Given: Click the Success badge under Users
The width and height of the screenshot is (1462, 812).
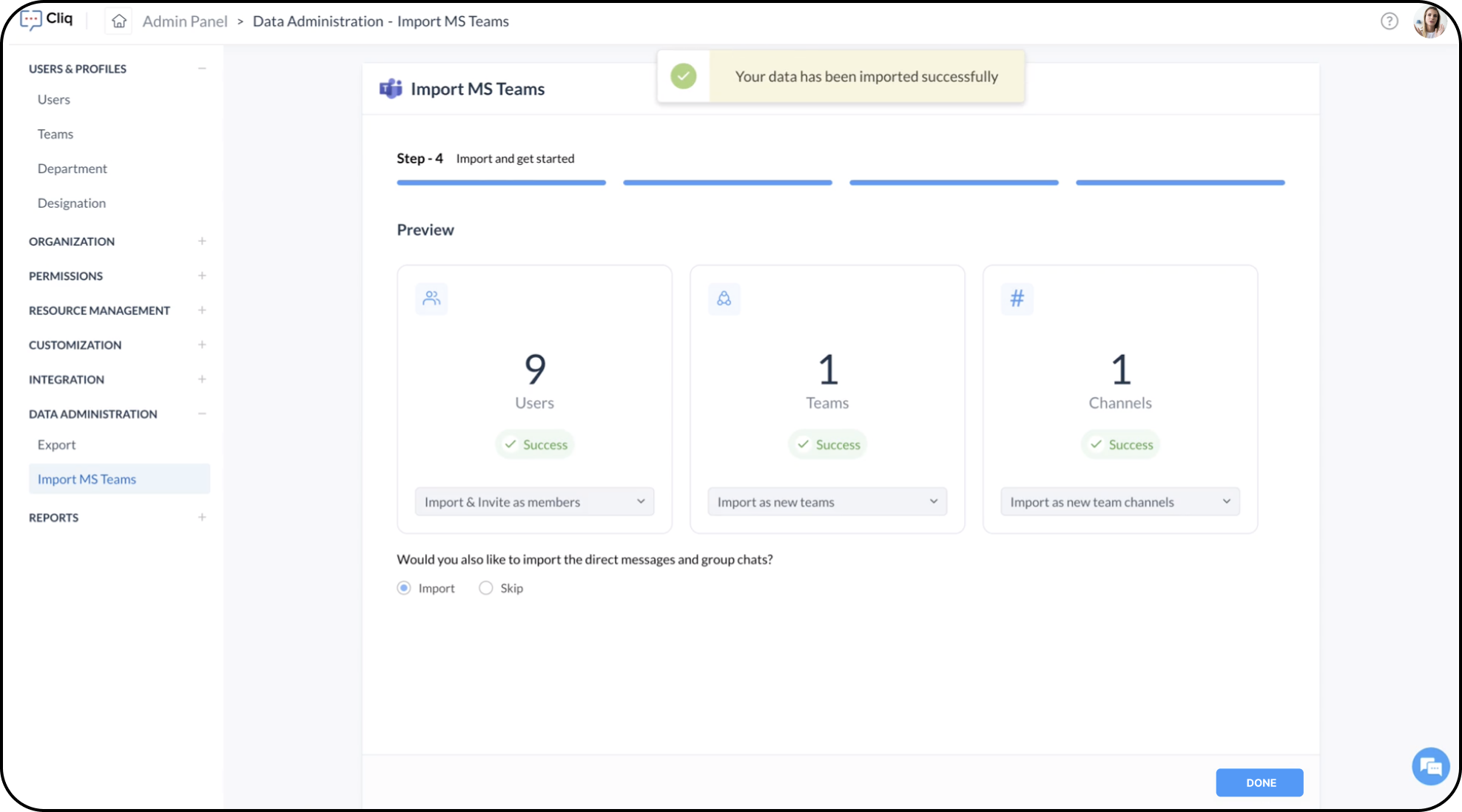Looking at the screenshot, I should (535, 444).
